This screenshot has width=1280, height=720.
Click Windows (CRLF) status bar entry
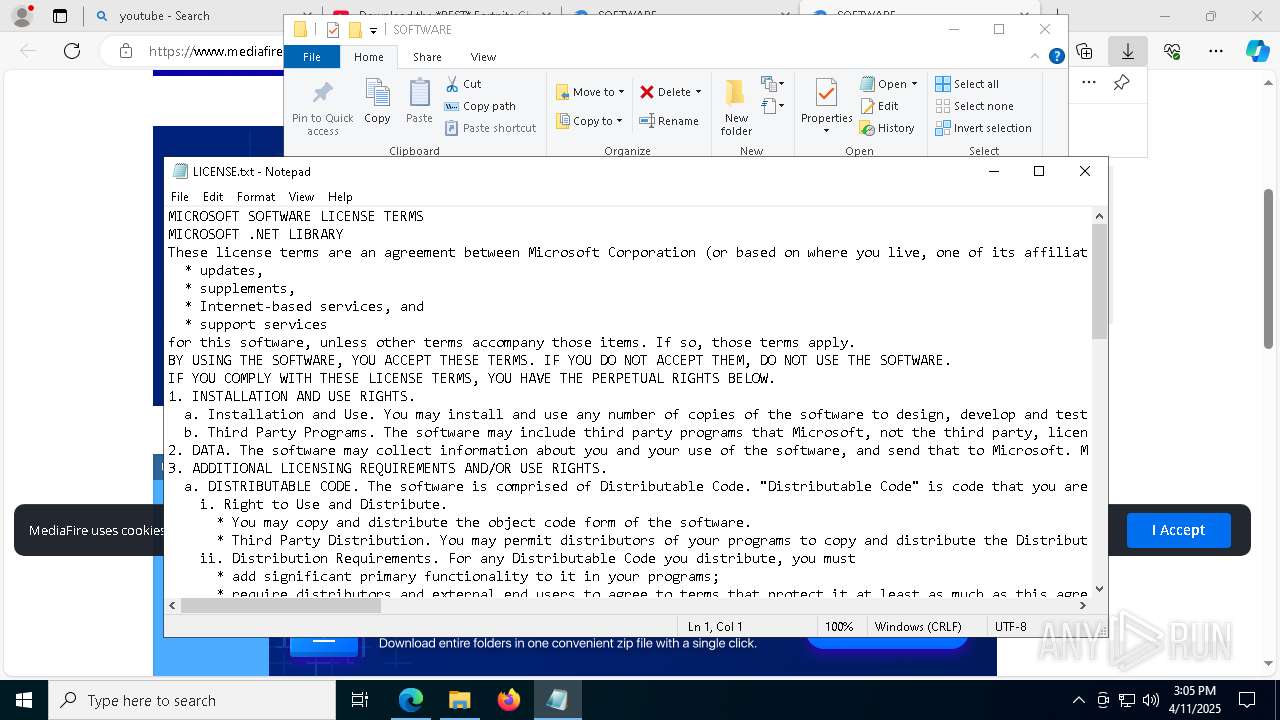tap(918, 626)
